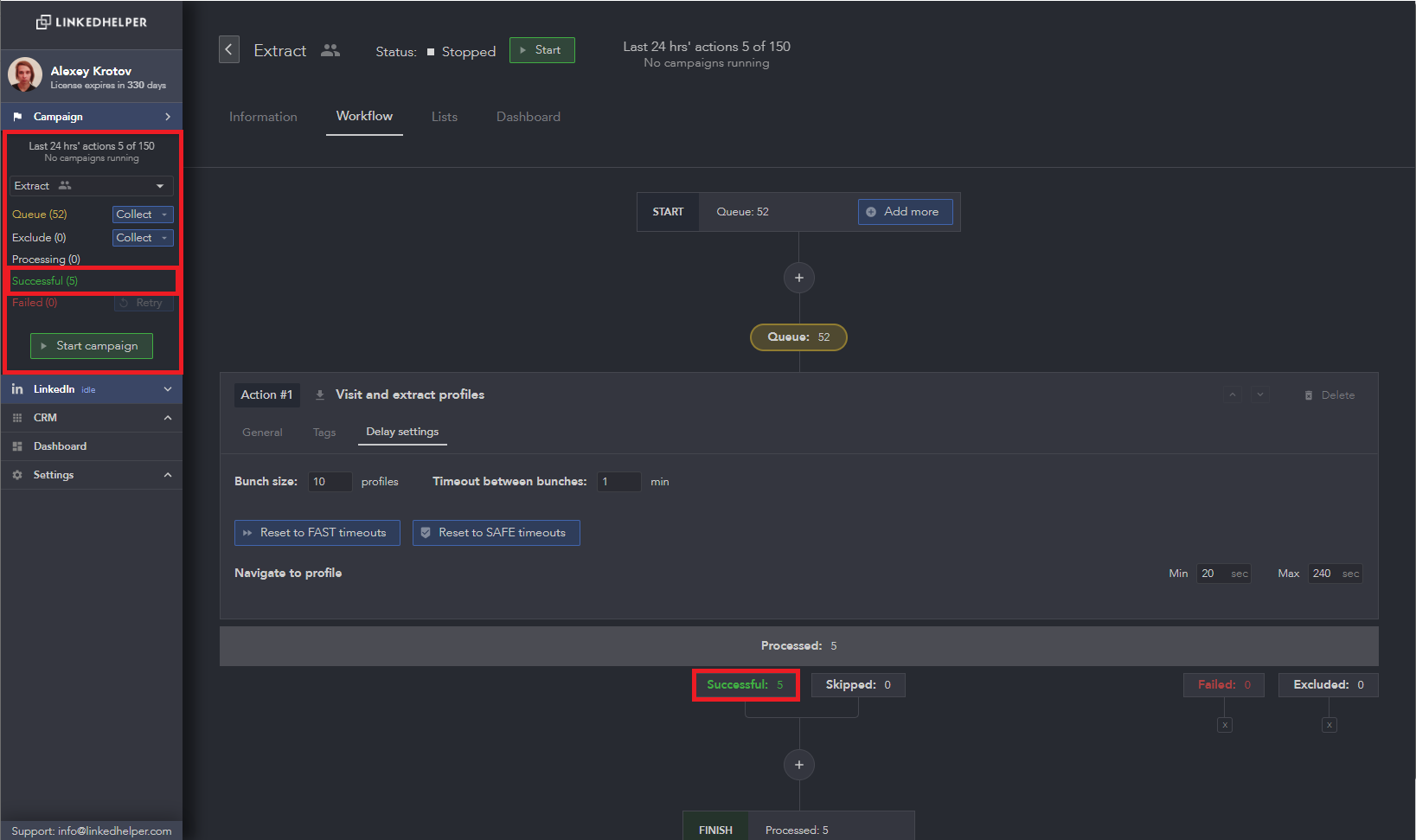Click the Action #1 label
1416x840 pixels.
point(266,394)
